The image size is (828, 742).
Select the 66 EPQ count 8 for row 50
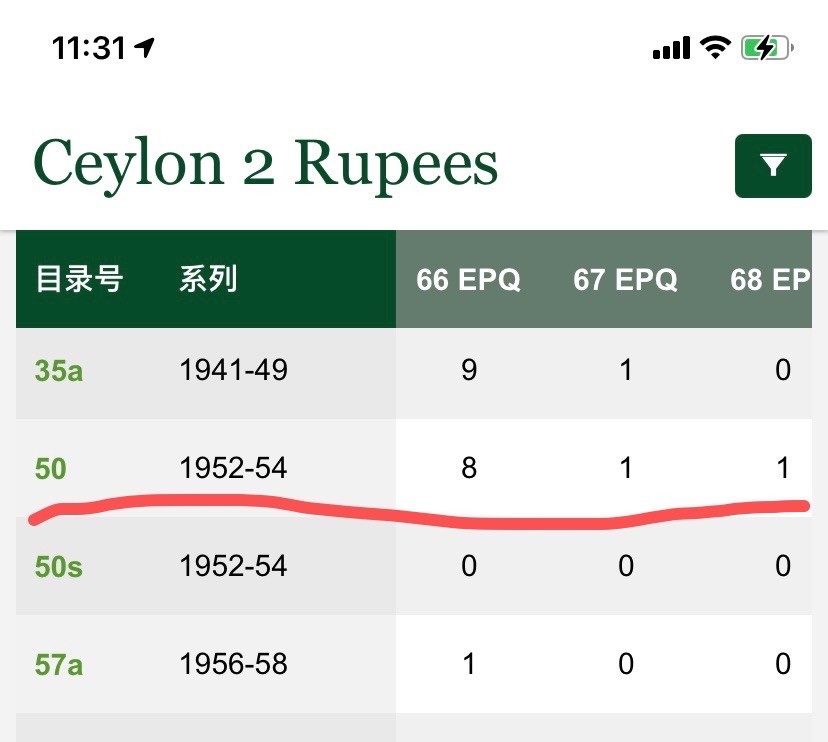[x=469, y=468]
